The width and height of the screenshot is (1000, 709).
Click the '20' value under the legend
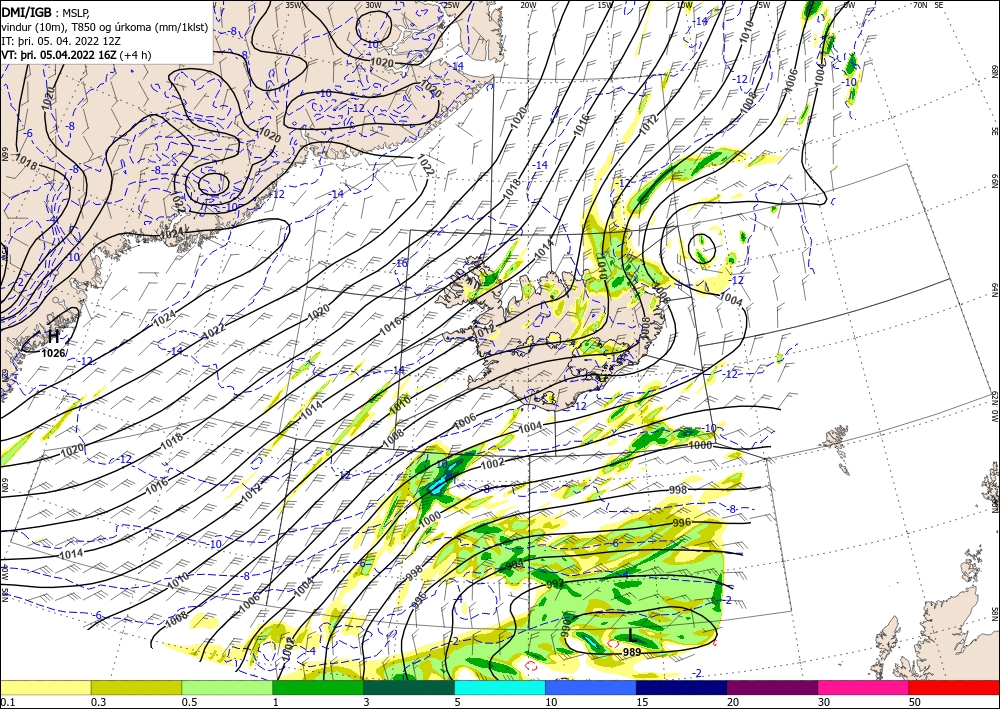(x=733, y=702)
